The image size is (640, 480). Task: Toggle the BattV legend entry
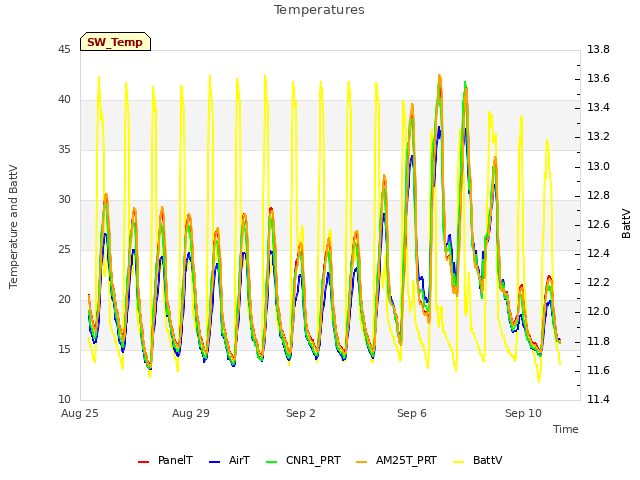[x=478, y=460]
